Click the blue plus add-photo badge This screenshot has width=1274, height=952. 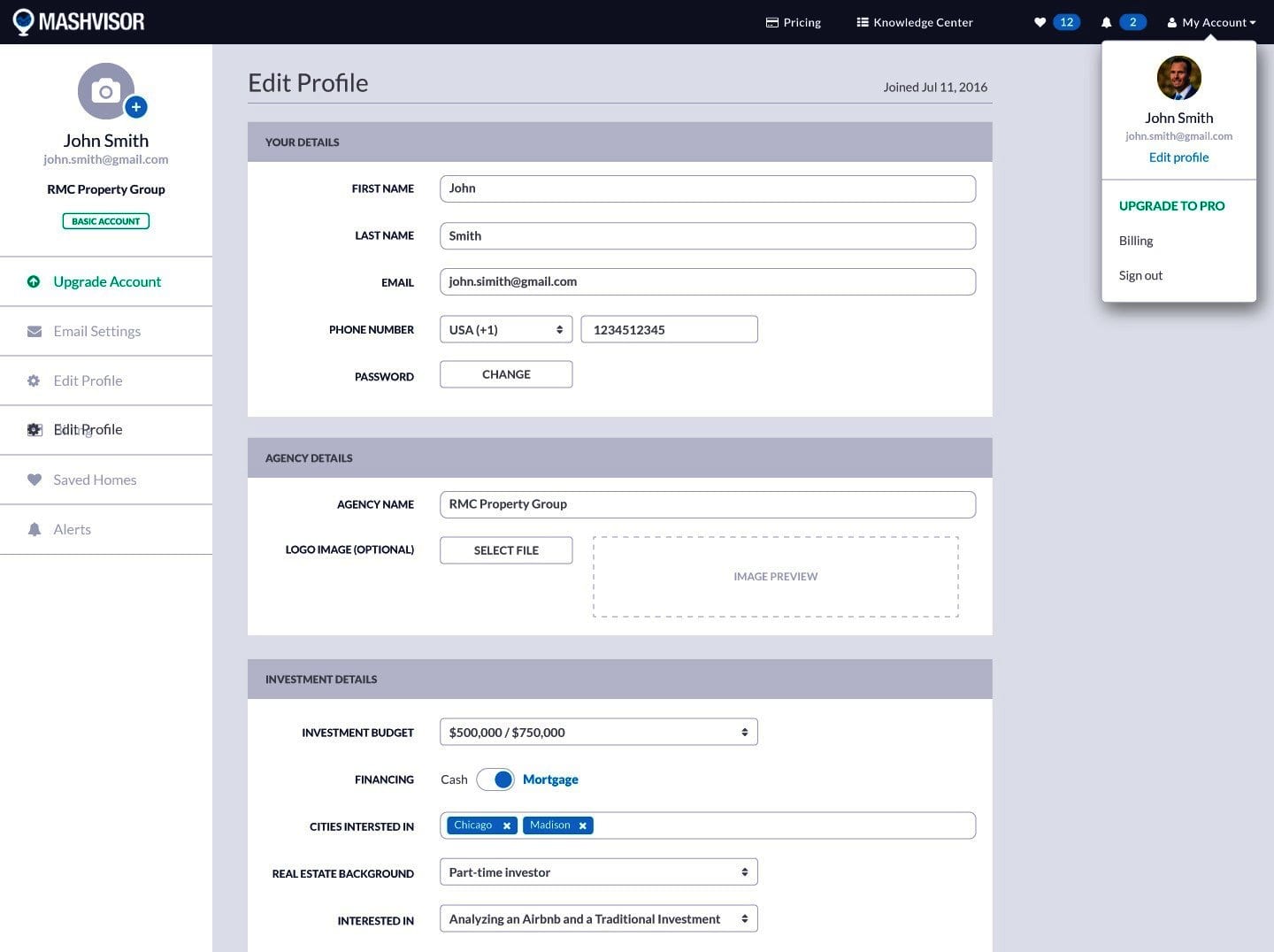point(135,107)
